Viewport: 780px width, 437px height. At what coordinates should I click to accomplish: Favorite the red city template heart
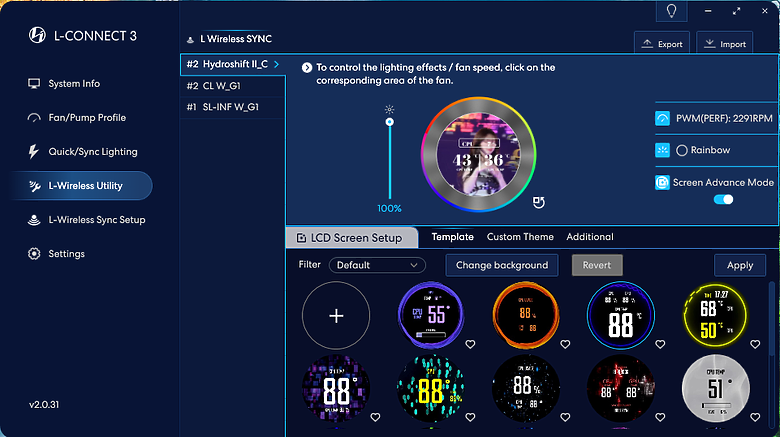click(660, 417)
